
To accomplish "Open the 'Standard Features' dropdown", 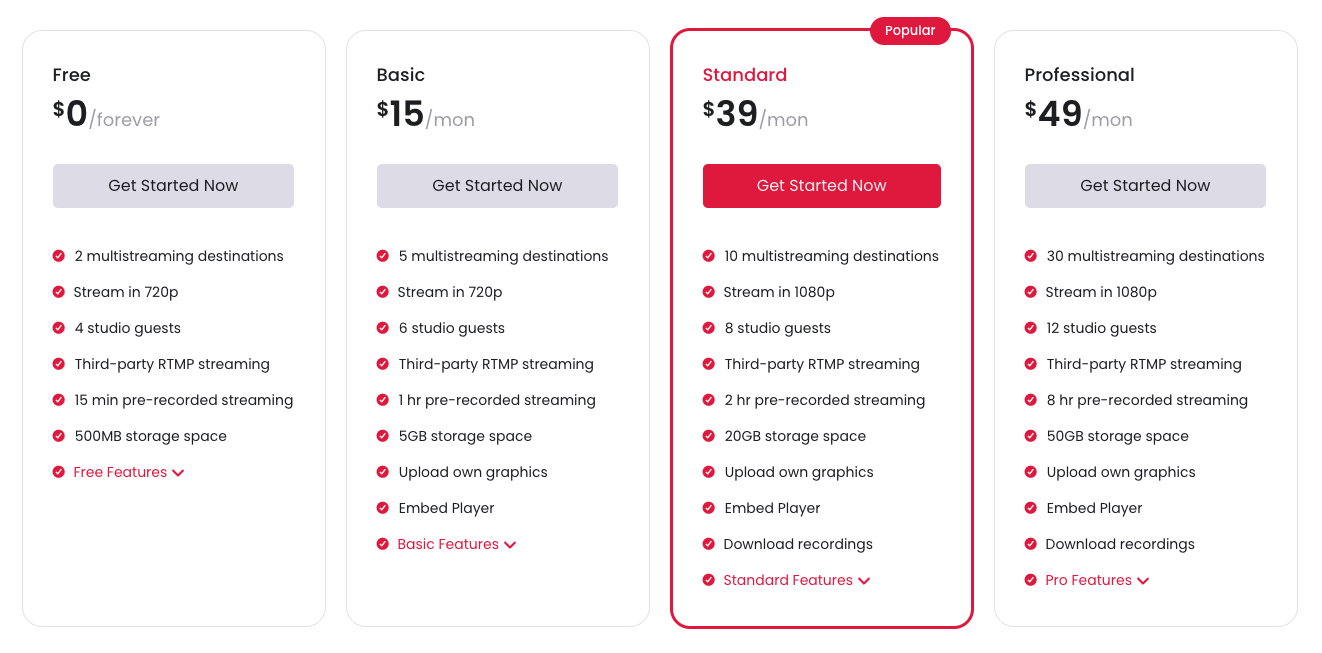I will 787,580.
